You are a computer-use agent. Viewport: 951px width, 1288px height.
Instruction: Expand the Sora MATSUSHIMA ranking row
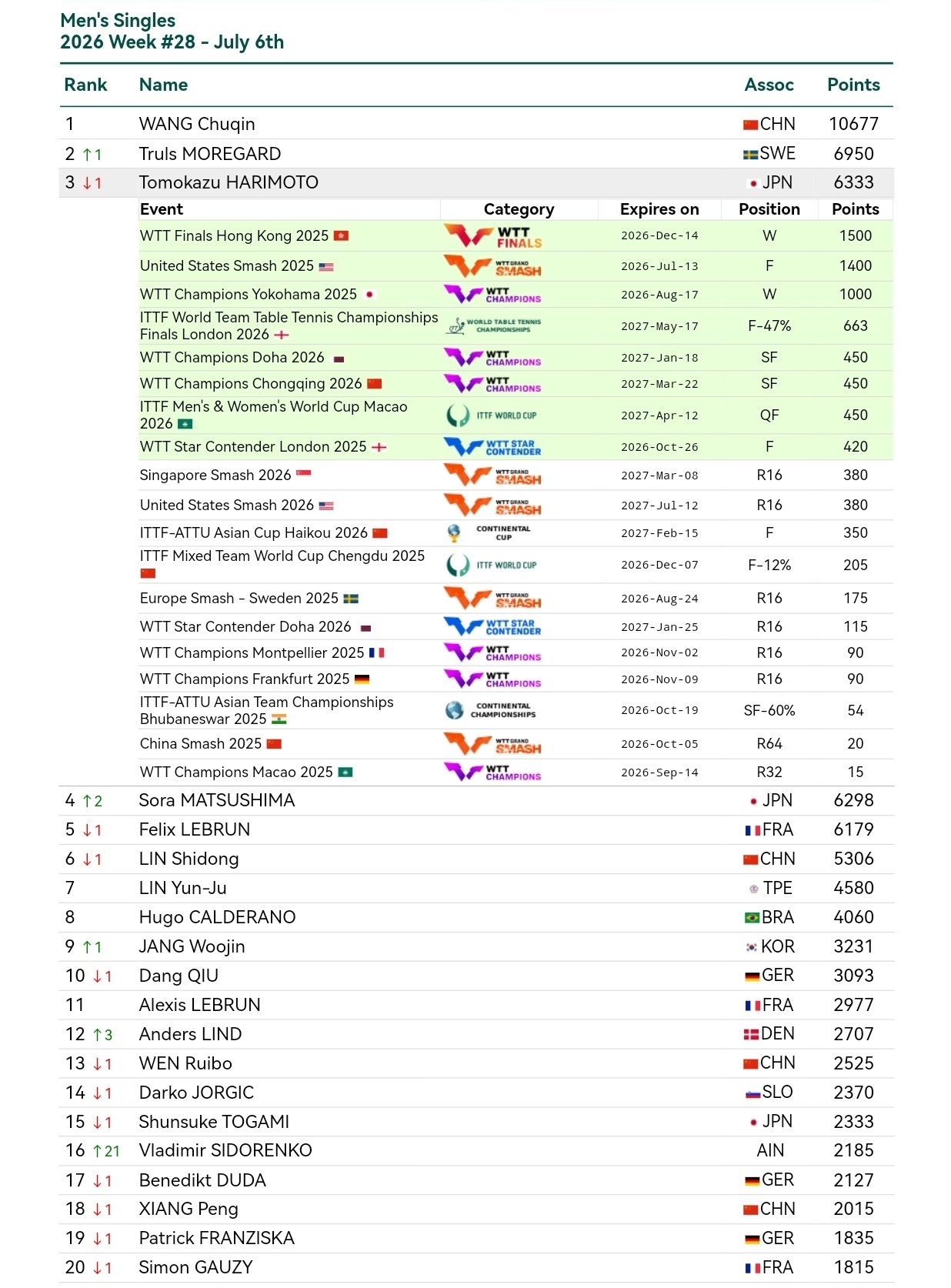pos(476,801)
